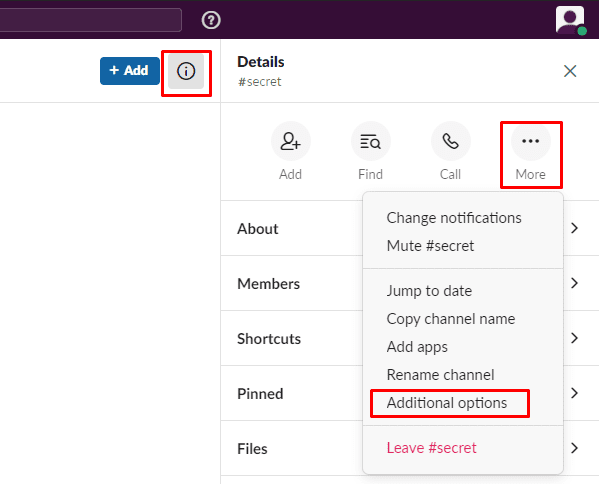Click the Shortcuts chevron arrow

click(574, 338)
